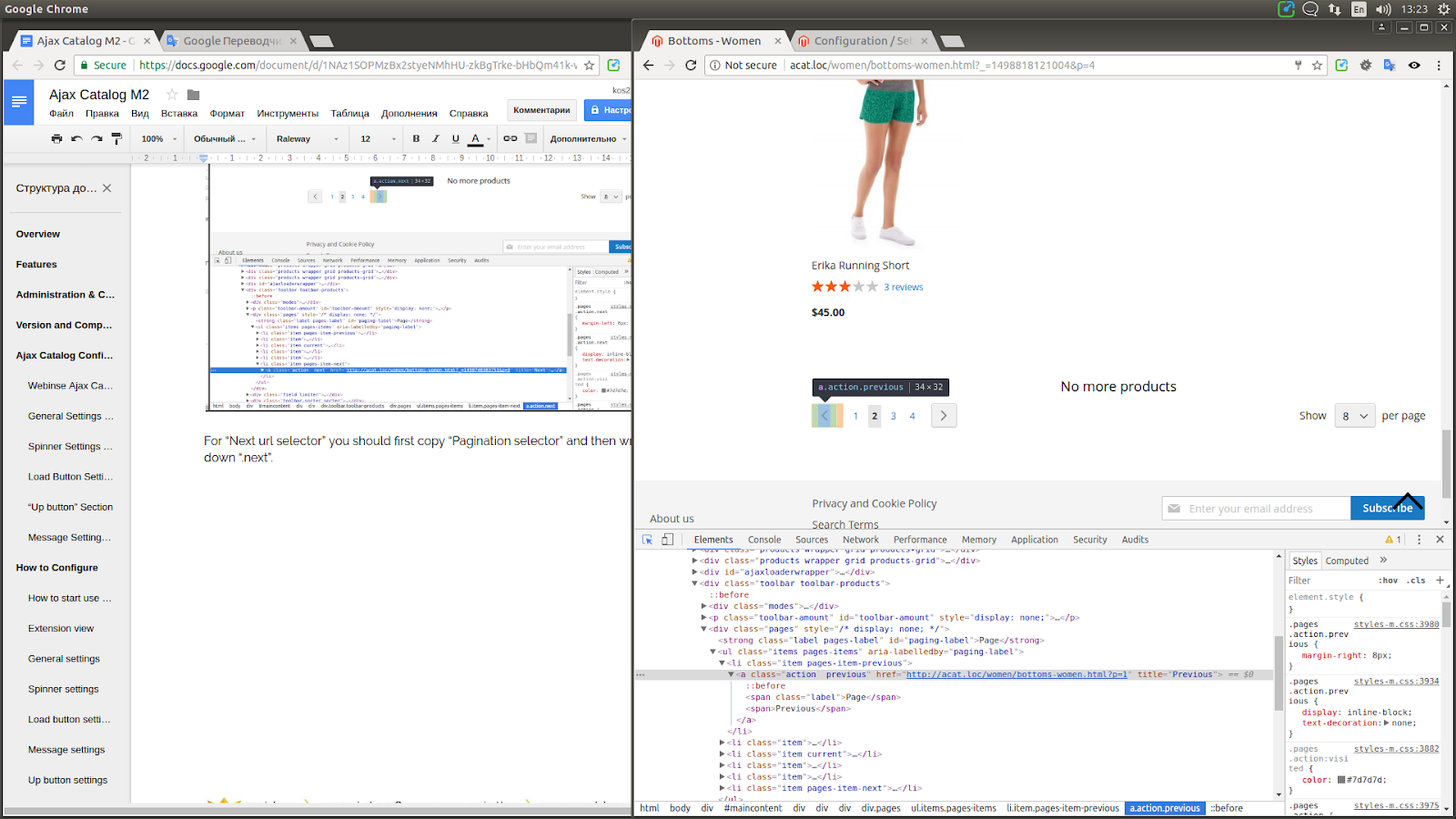Toggle italic formatting in Docs toolbar
The width and height of the screenshot is (1456, 819).
436,138
